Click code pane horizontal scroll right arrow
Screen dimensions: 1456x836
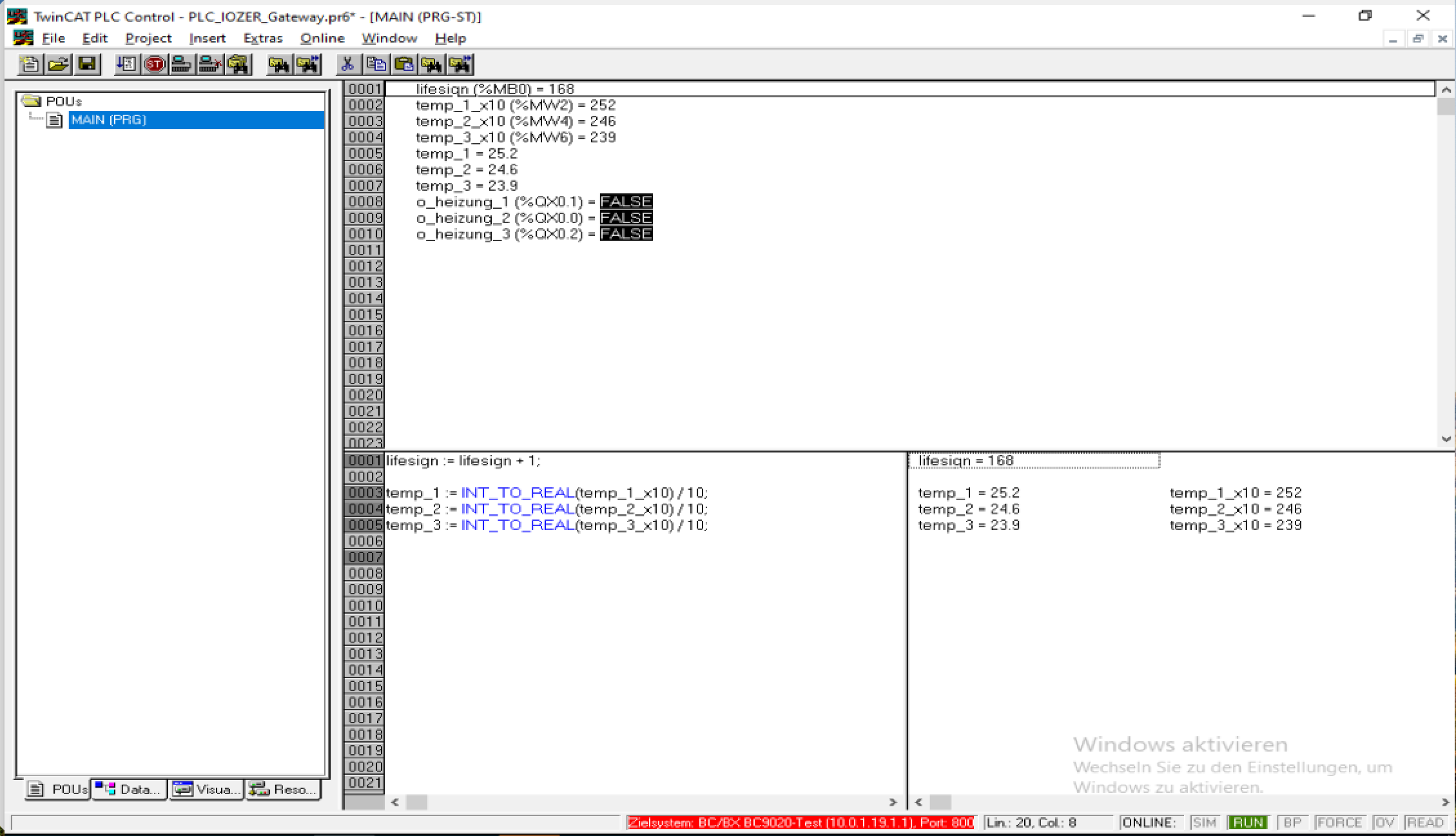coord(893,802)
